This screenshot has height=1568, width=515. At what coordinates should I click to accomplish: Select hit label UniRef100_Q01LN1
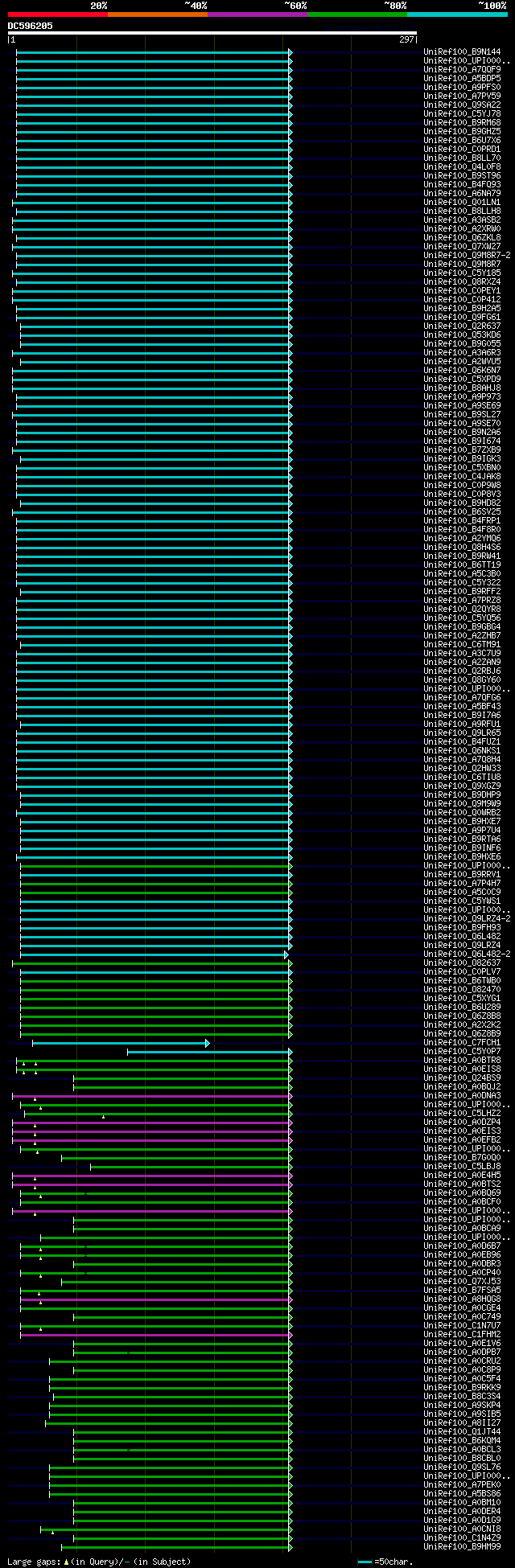462,203
